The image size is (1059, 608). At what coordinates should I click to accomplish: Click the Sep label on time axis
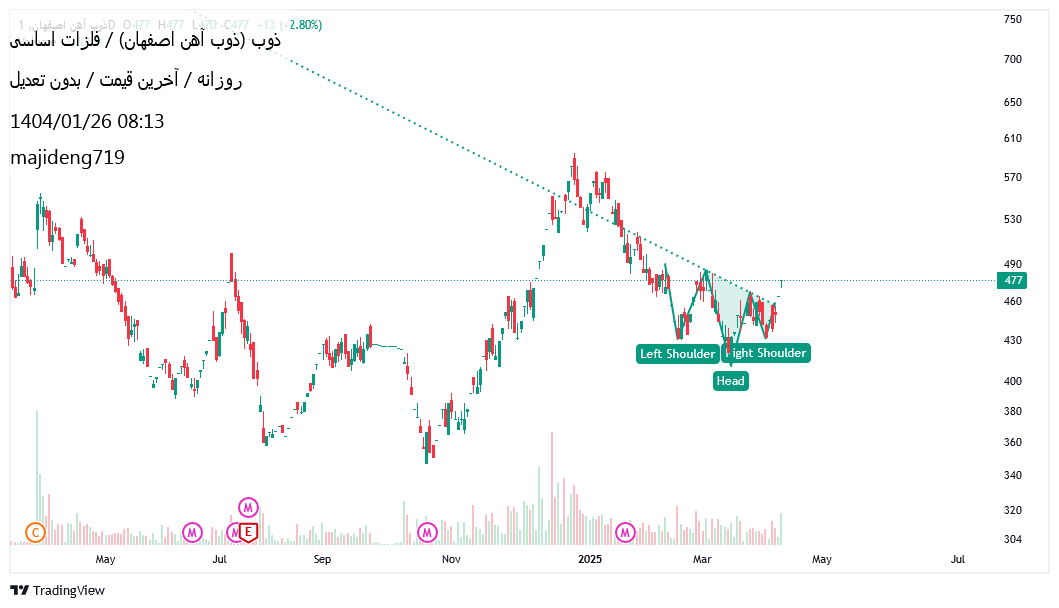(x=322, y=560)
